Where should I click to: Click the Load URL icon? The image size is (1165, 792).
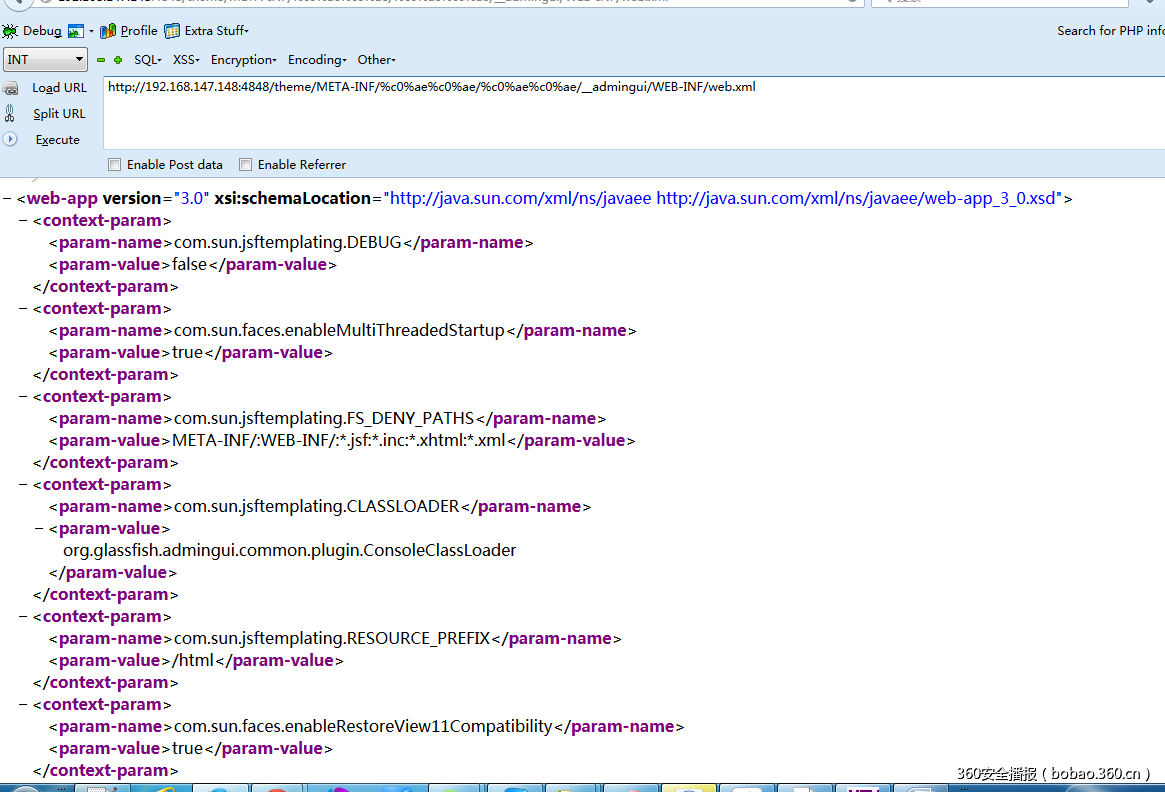click(x=11, y=88)
